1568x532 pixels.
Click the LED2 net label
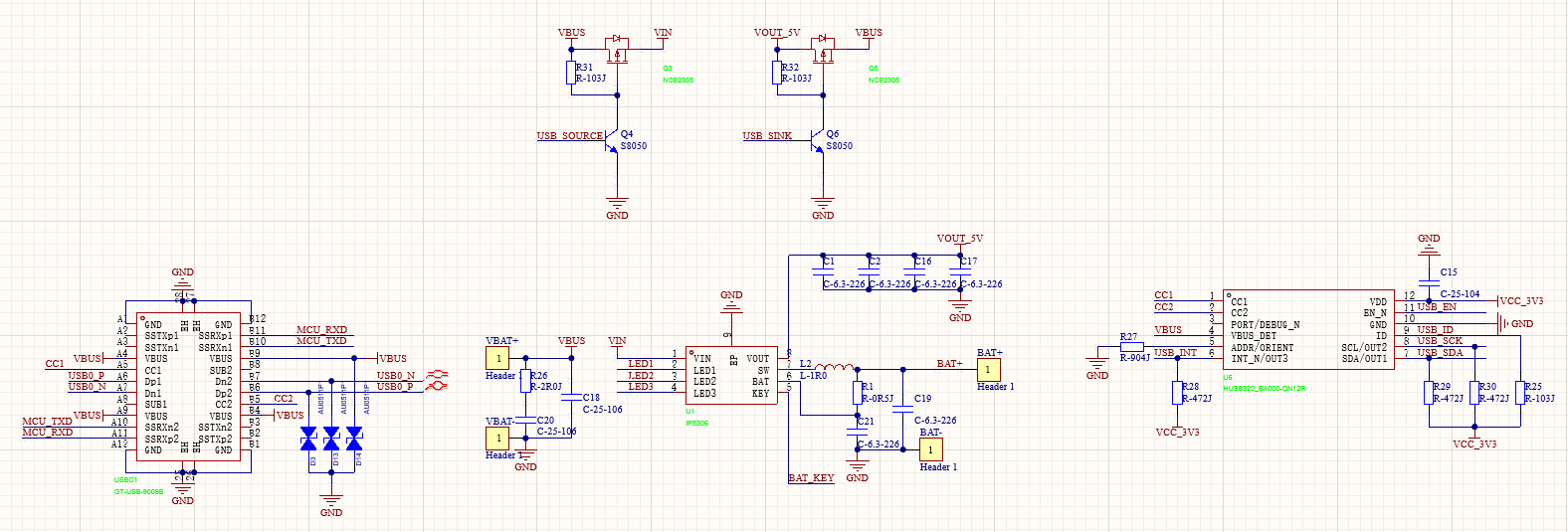coord(641,376)
